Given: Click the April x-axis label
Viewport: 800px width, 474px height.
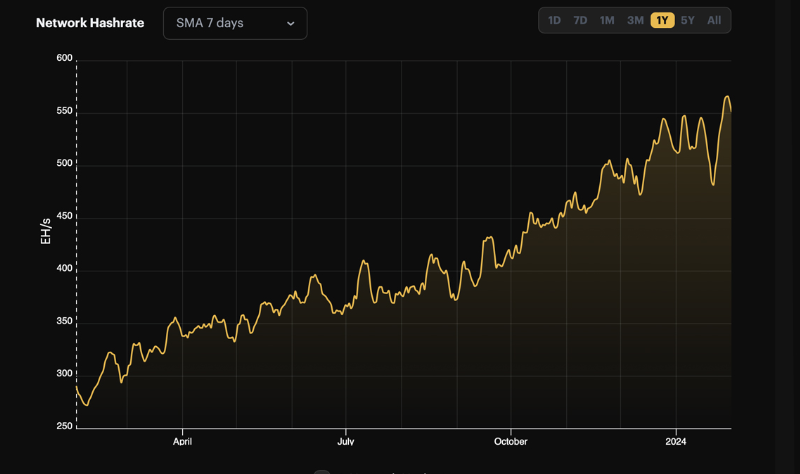Looking at the screenshot, I should click(182, 441).
